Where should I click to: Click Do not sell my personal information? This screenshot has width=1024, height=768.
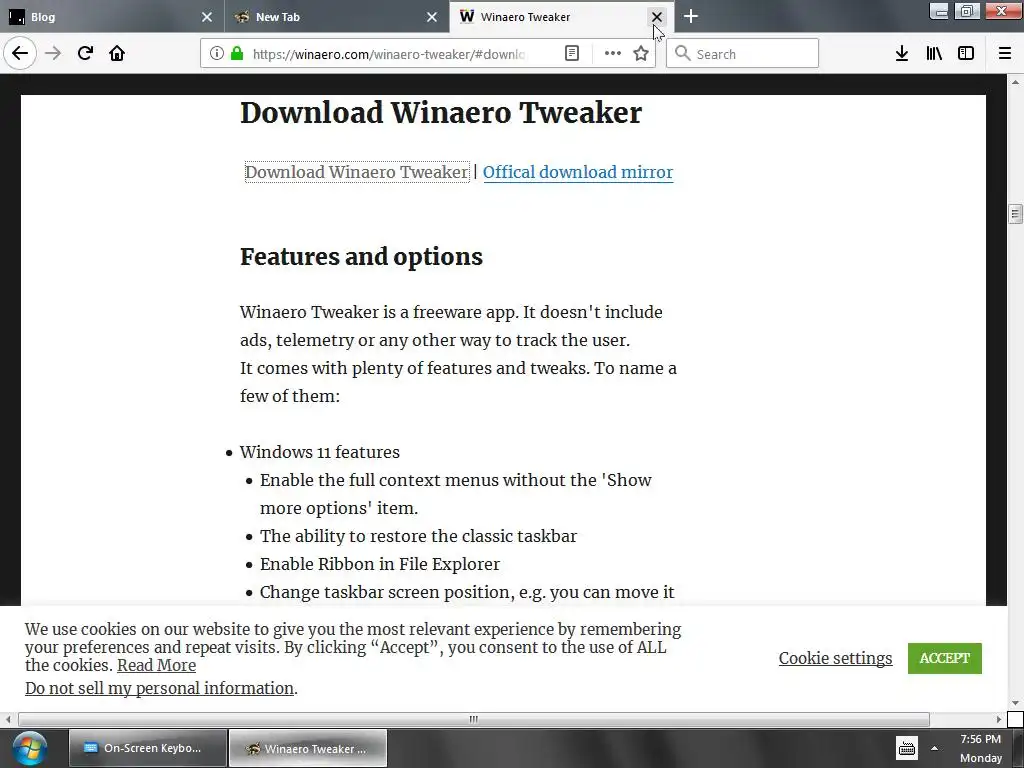coord(159,688)
